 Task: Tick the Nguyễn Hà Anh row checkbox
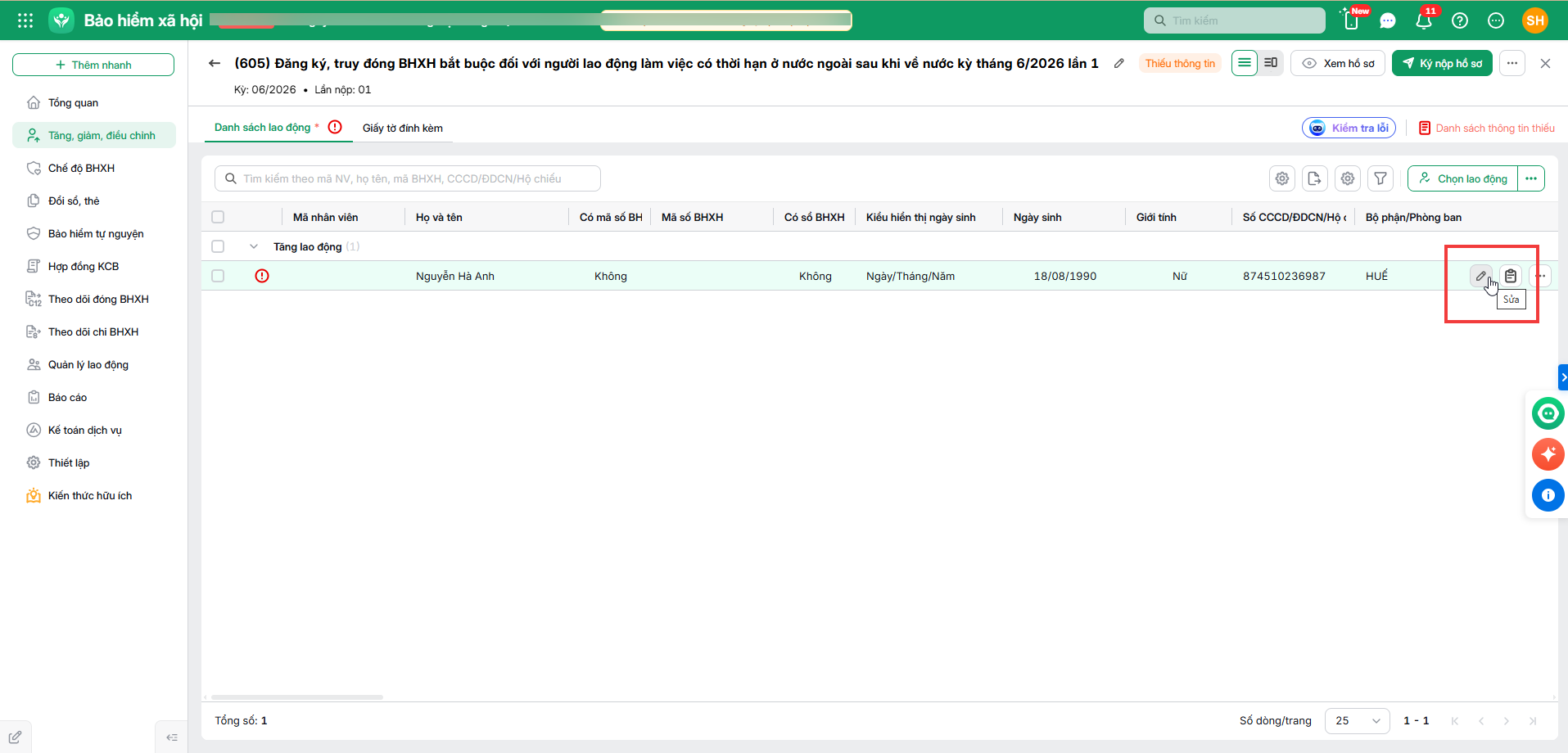(x=218, y=276)
